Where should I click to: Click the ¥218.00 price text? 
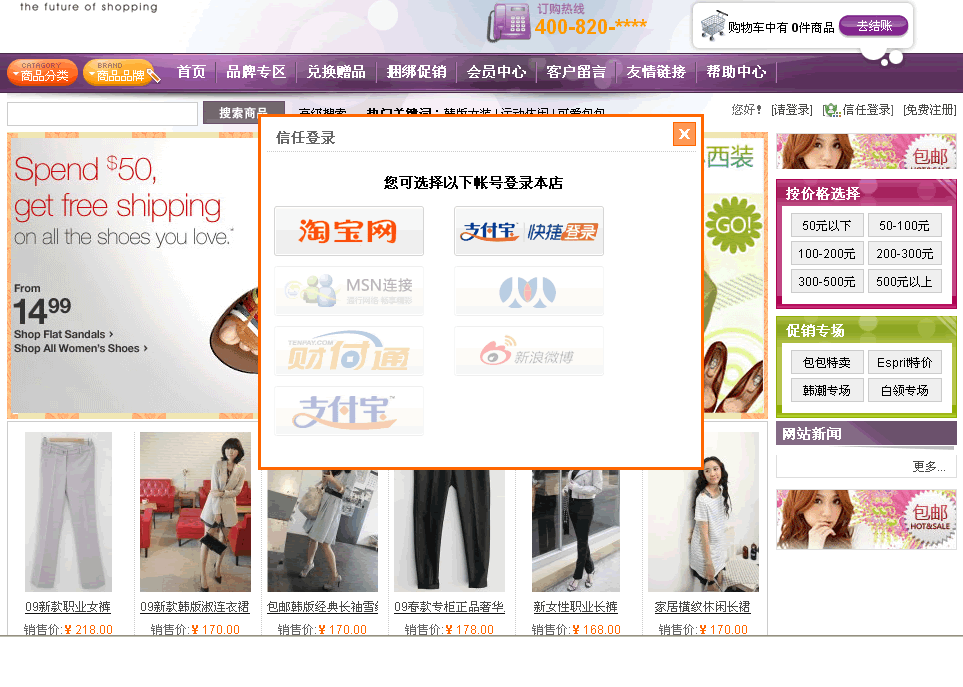click(88, 629)
